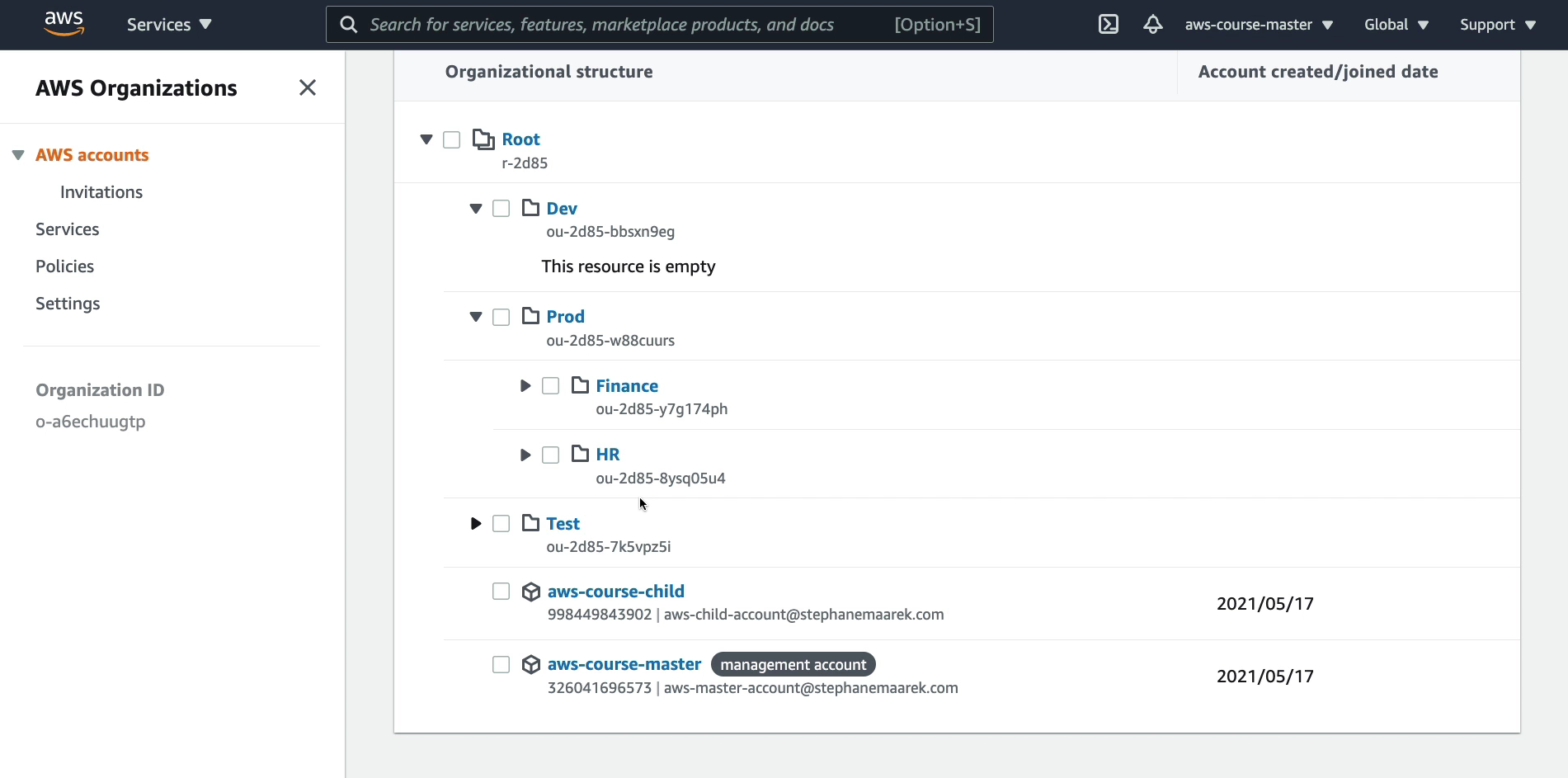This screenshot has width=1568, height=778.
Task: Click the ID ou-2d85-bbsxn9eg
Action: 610,232
